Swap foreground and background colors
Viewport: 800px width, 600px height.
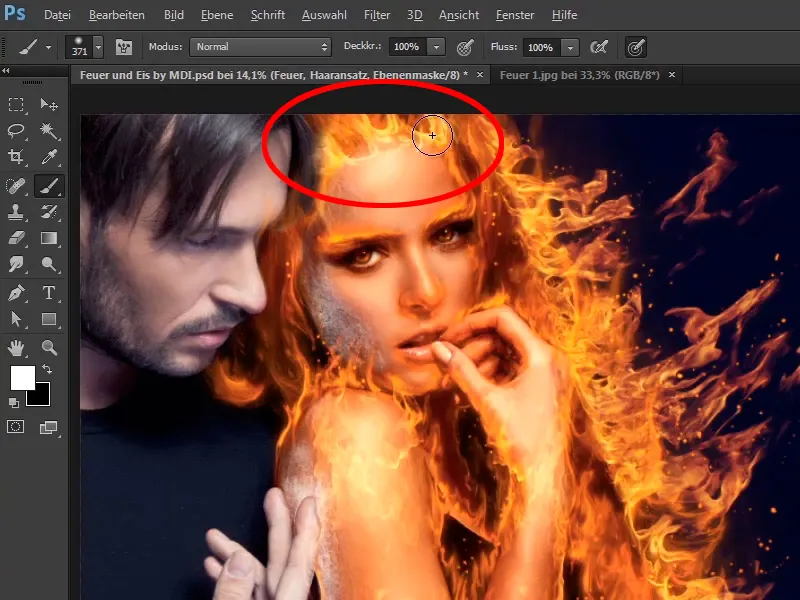[46, 368]
